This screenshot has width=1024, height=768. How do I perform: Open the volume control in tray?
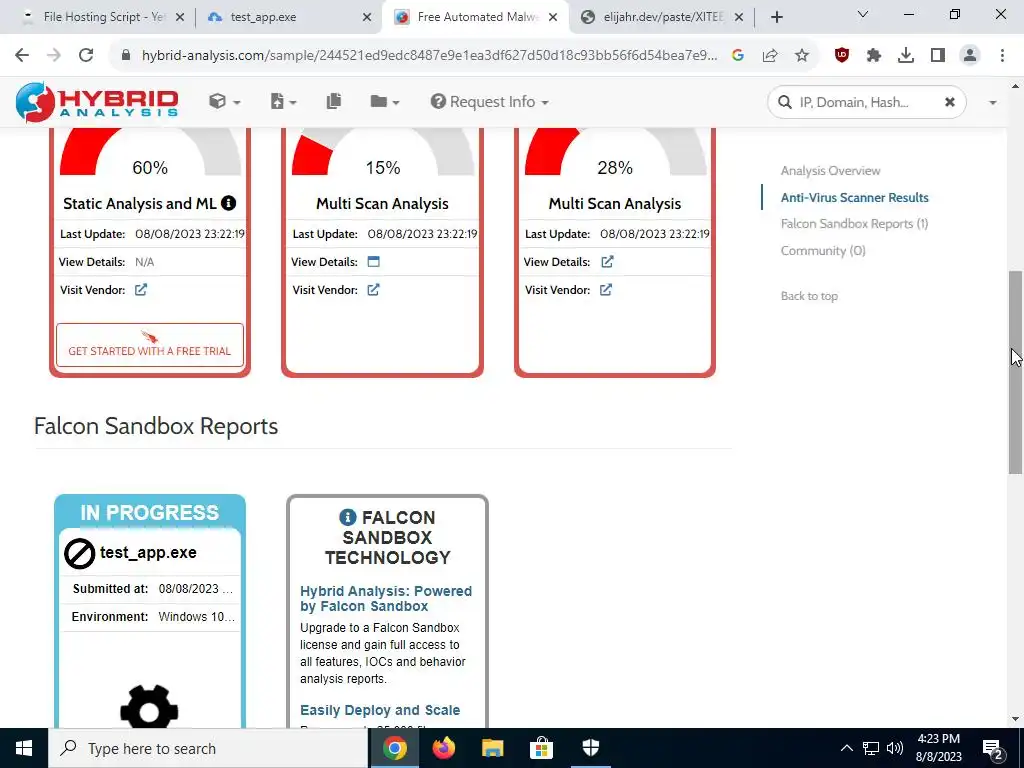coord(895,748)
